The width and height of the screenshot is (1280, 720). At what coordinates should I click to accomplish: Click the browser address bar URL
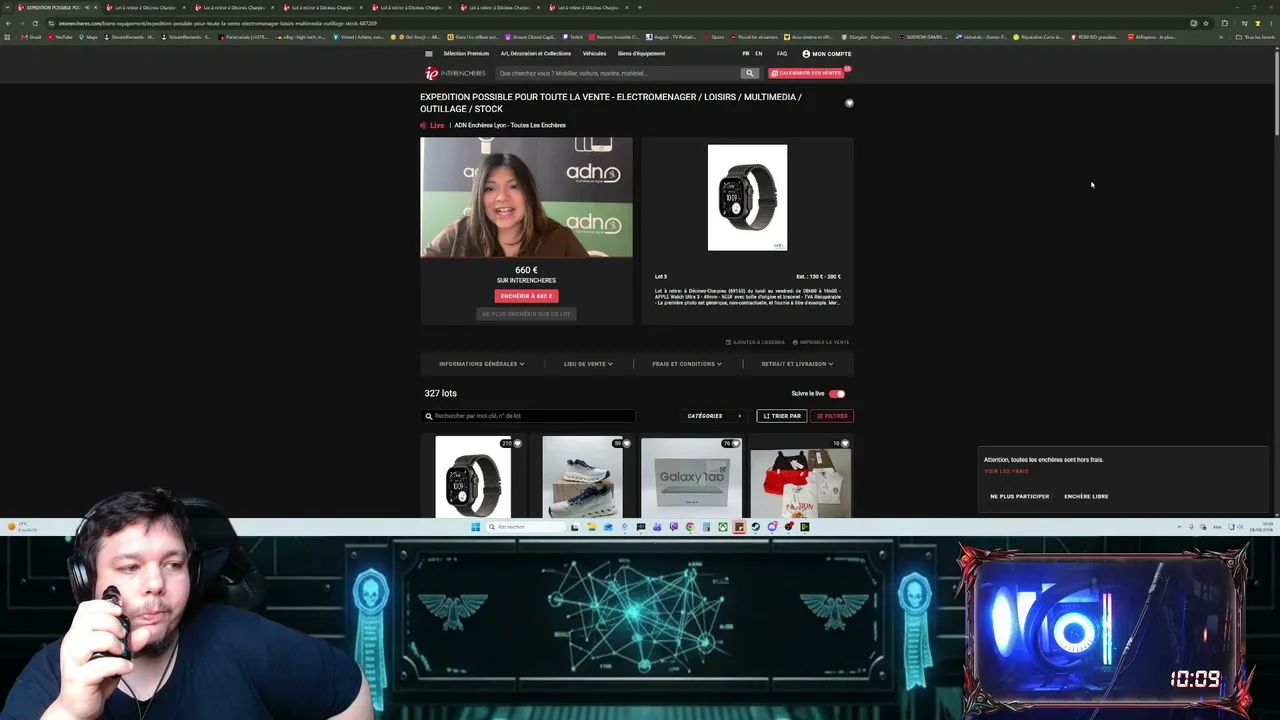click(x=218, y=23)
